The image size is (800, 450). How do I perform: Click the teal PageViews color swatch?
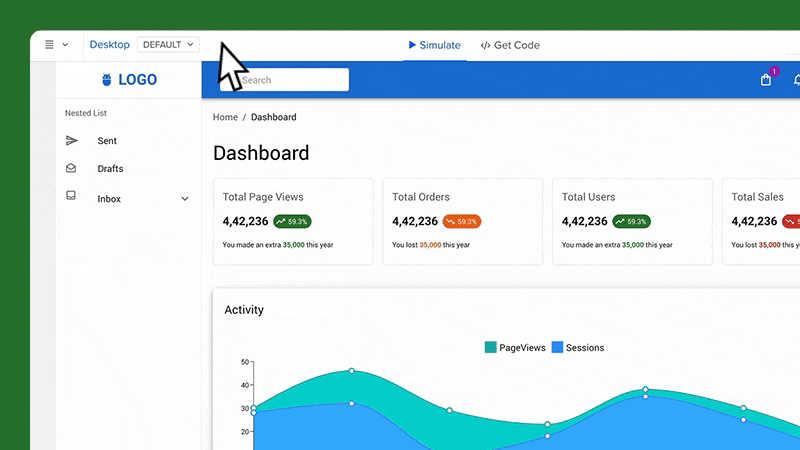pyautogui.click(x=491, y=348)
